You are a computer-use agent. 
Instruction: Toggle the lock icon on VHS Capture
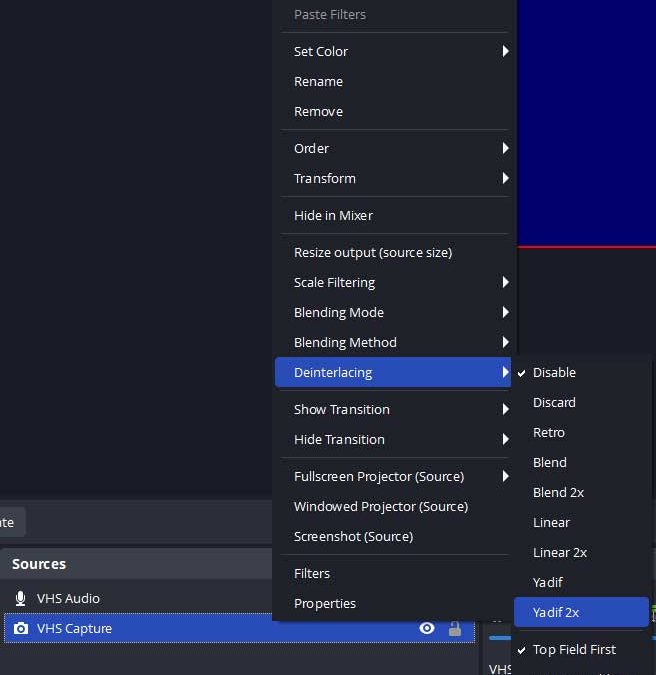pyautogui.click(x=455, y=628)
